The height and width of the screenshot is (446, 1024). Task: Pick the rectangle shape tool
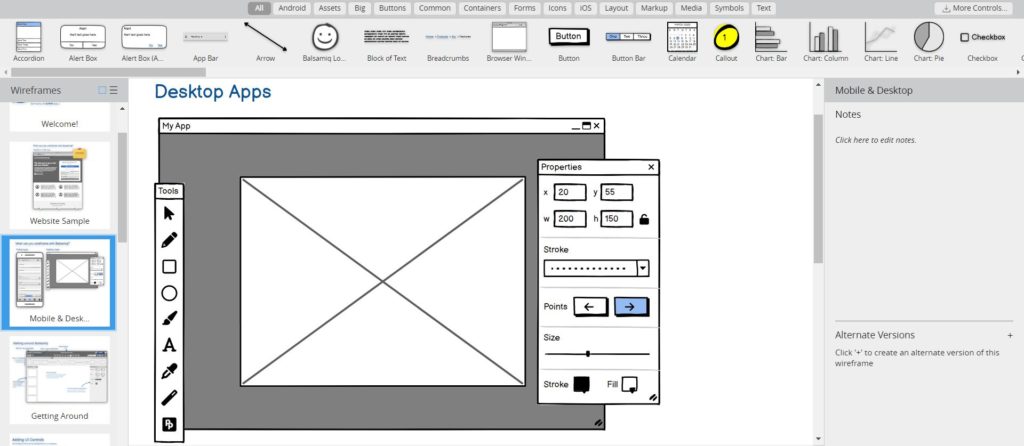(169, 266)
